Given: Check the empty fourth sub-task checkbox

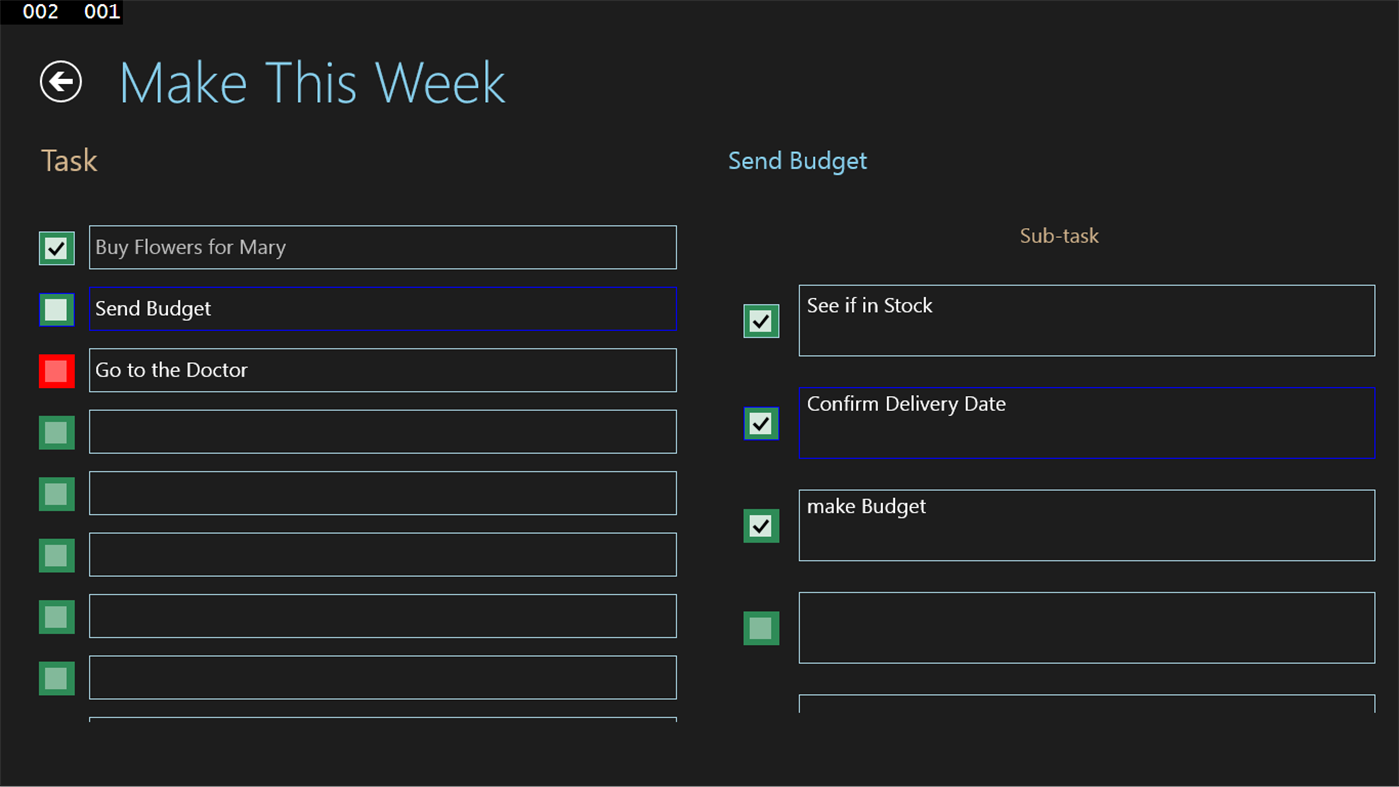Looking at the screenshot, I should tap(761, 628).
